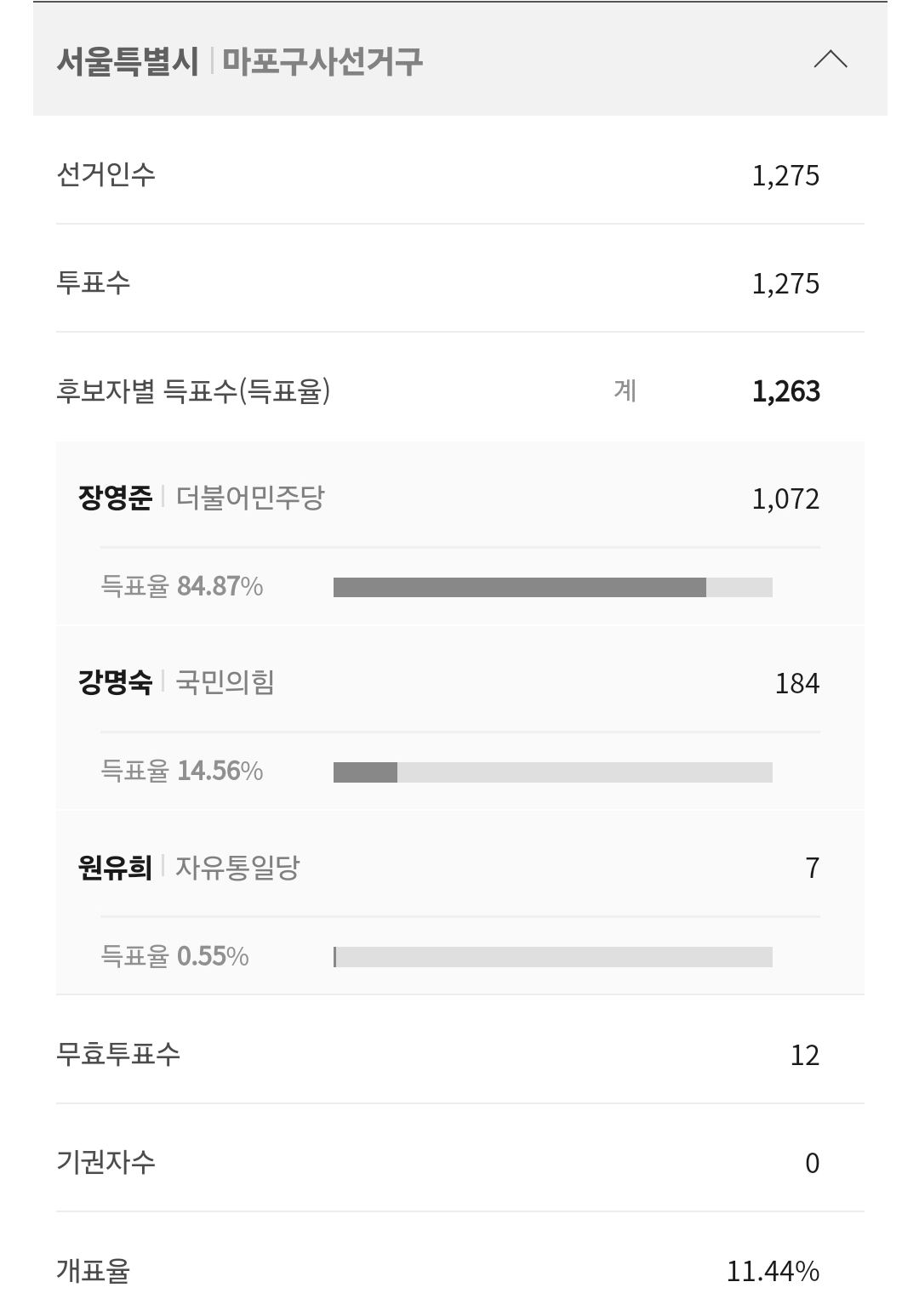Select the 마포구사선거구 district title
Viewport: 919px width, 1316px height.
coord(323,61)
